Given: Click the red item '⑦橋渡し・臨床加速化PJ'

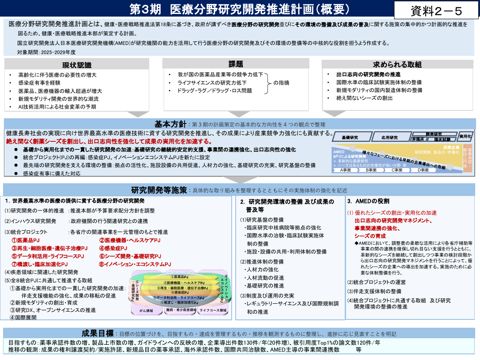Looking at the screenshot, I should [40, 264].
